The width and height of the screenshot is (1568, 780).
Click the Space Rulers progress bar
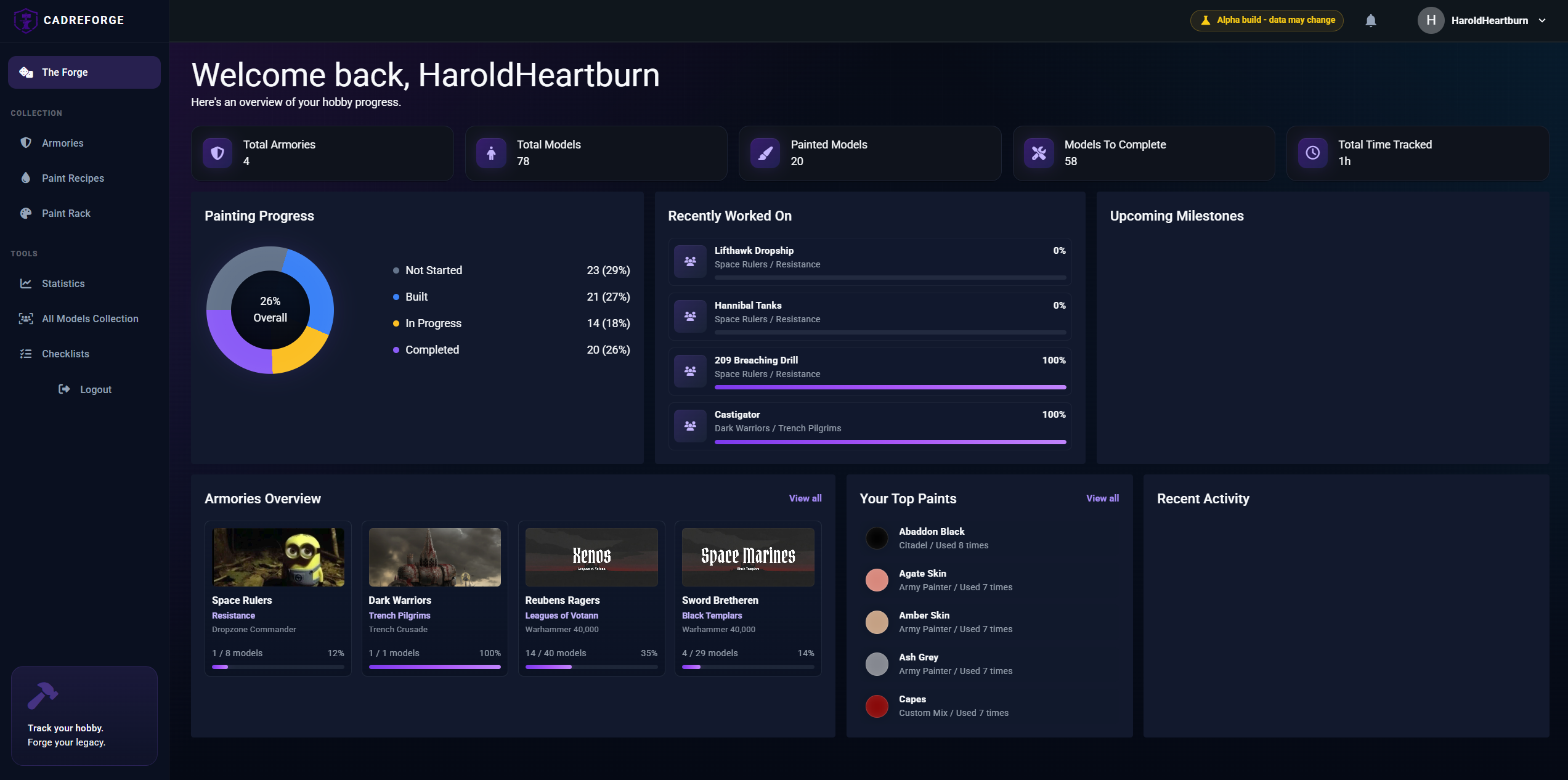click(x=278, y=667)
